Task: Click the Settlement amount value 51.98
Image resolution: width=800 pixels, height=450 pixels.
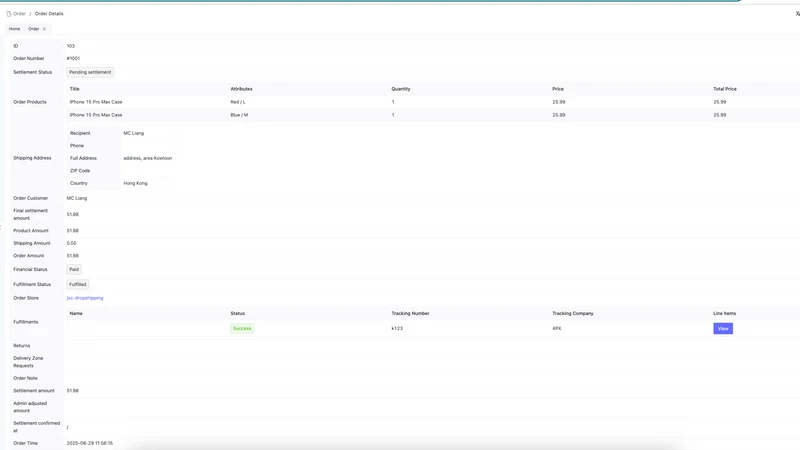Action: pyautogui.click(x=72, y=391)
